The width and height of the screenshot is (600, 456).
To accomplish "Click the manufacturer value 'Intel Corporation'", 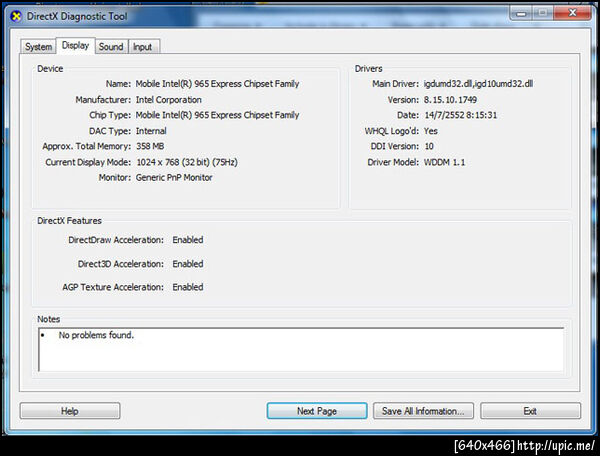I will click(169, 100).
